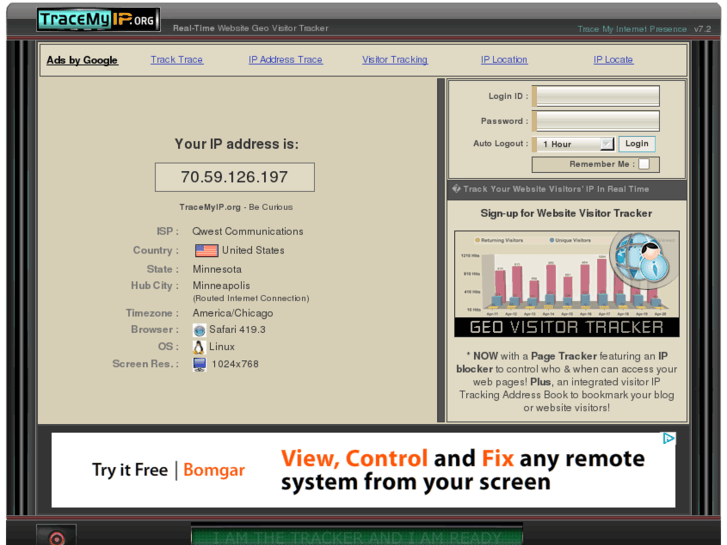Click the red circular icon at bottom left
The width and height of the screenshot is (727, 545).
click(x=57, y=538)
